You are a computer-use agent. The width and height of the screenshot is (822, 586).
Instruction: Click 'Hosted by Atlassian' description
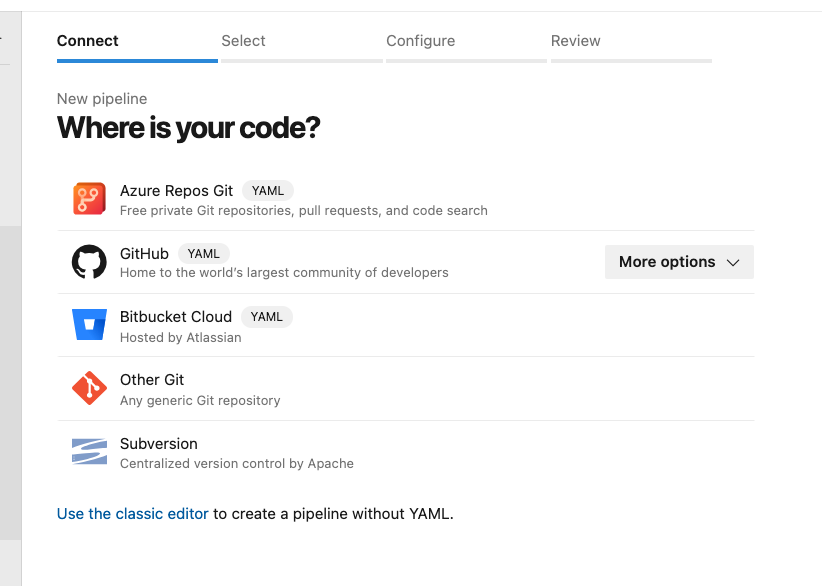tap(180, 338)
